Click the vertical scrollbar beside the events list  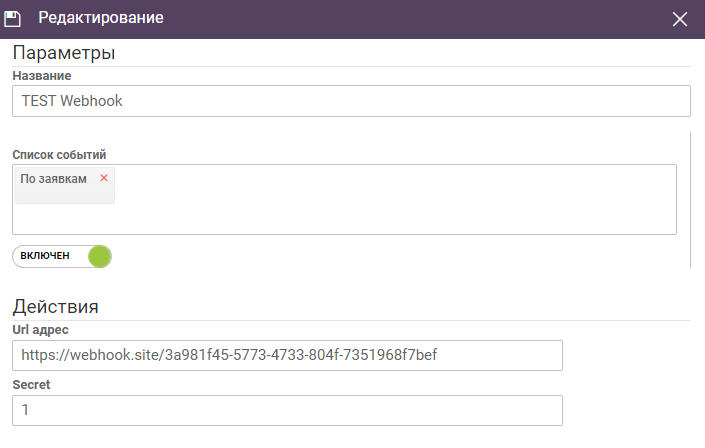tap(691, 200)
